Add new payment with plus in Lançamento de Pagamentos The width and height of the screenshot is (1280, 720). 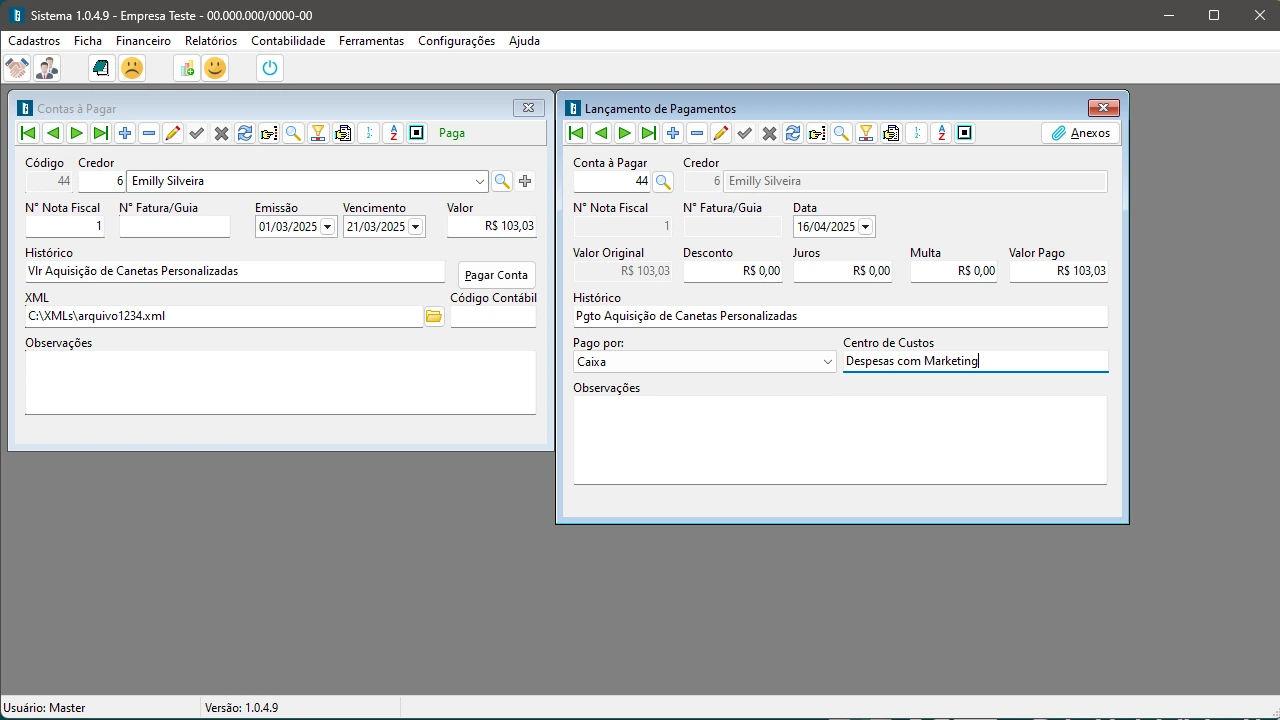(673, 133)
